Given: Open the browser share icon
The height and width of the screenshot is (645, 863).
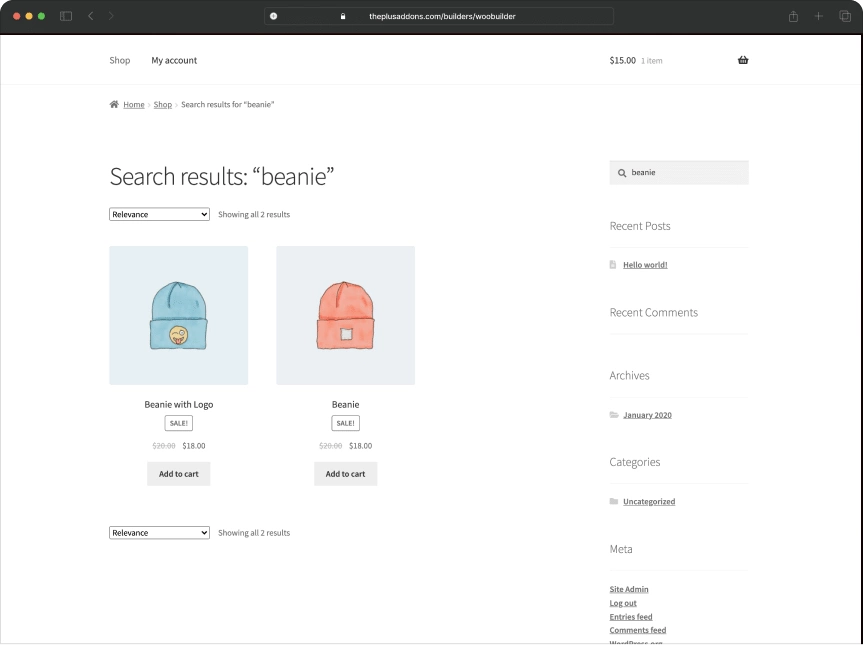Looking at the screenshot, I should pyautogui.click(x=792, y=16).
